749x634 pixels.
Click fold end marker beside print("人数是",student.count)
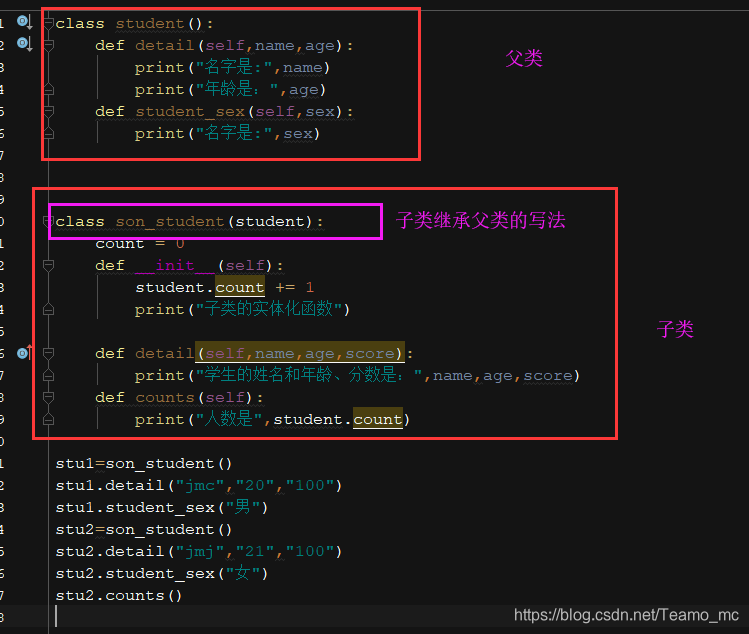(49, 419)
